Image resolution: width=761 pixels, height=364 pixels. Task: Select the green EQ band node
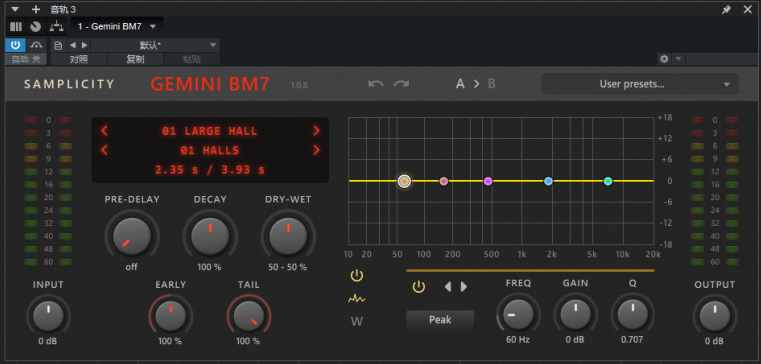tap(608, 181)
